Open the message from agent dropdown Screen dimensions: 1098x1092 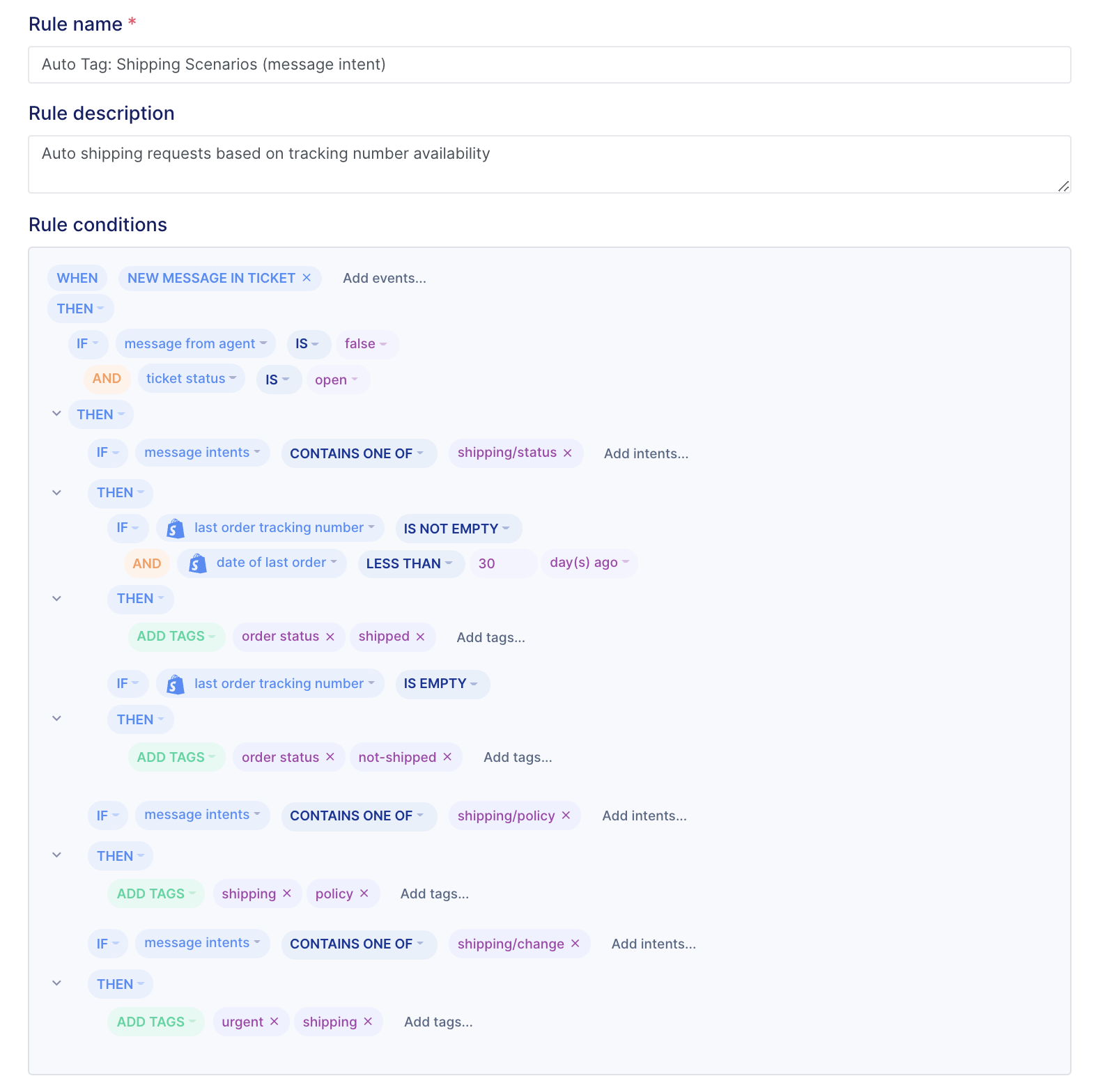(x=196, y=343)
